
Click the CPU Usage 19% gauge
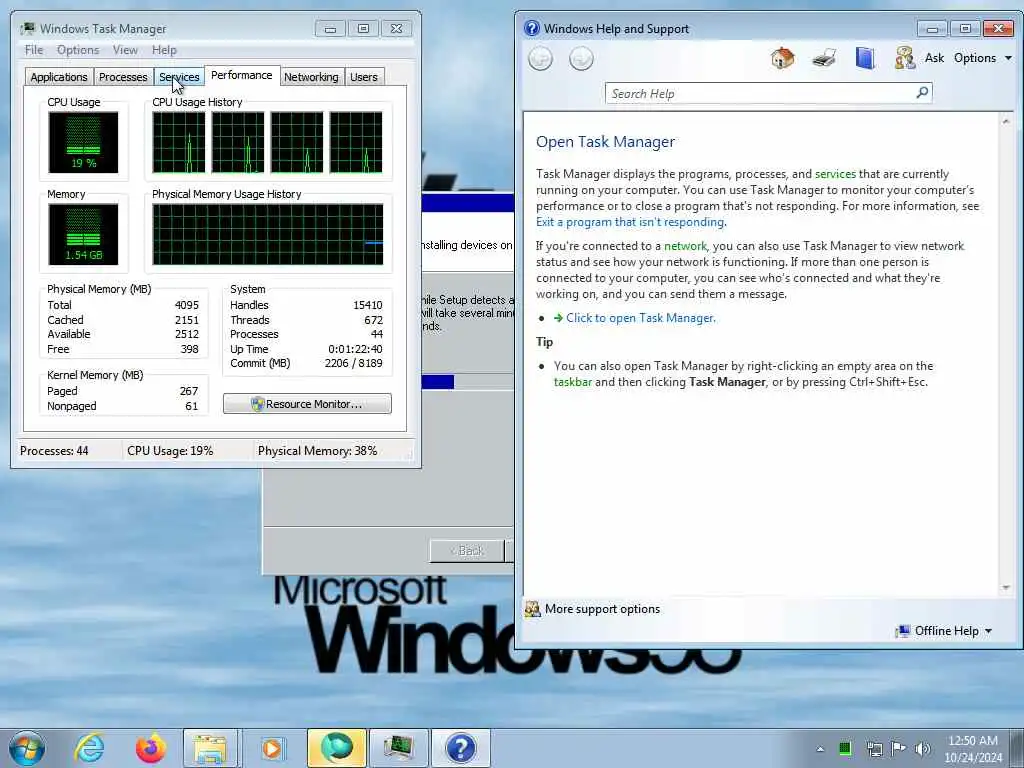point(83,142)
